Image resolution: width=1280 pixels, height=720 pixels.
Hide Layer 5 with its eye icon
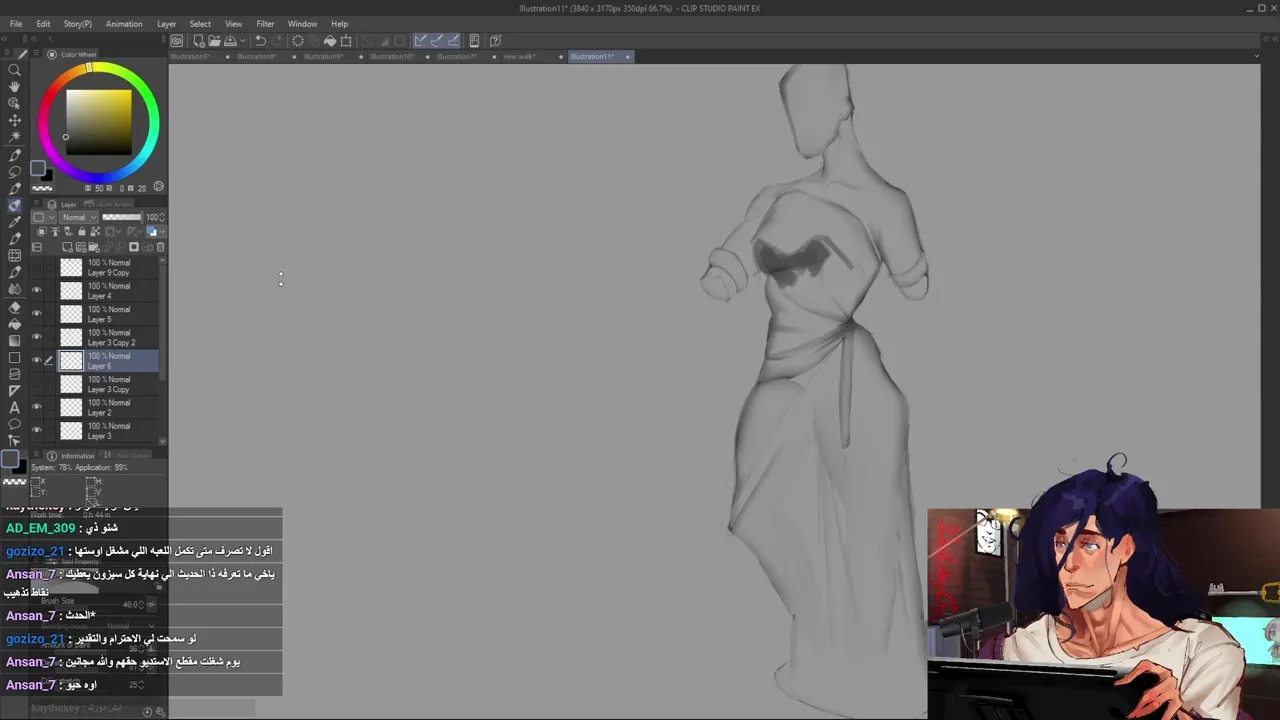pos(37,314)
